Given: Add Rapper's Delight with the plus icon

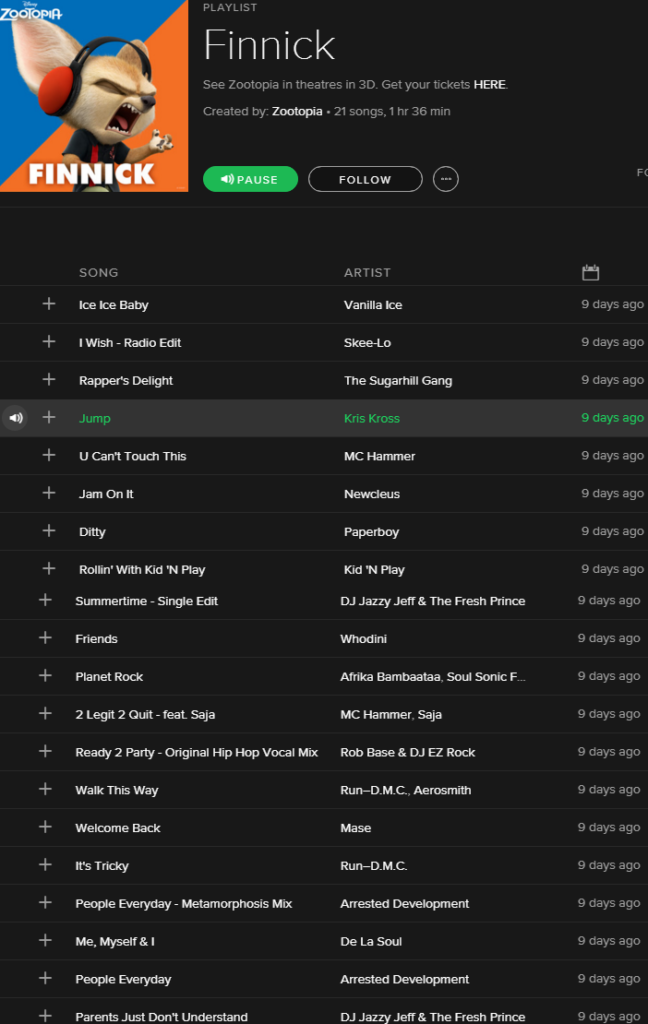Looking at the screenshot, I should pos(49,379).
